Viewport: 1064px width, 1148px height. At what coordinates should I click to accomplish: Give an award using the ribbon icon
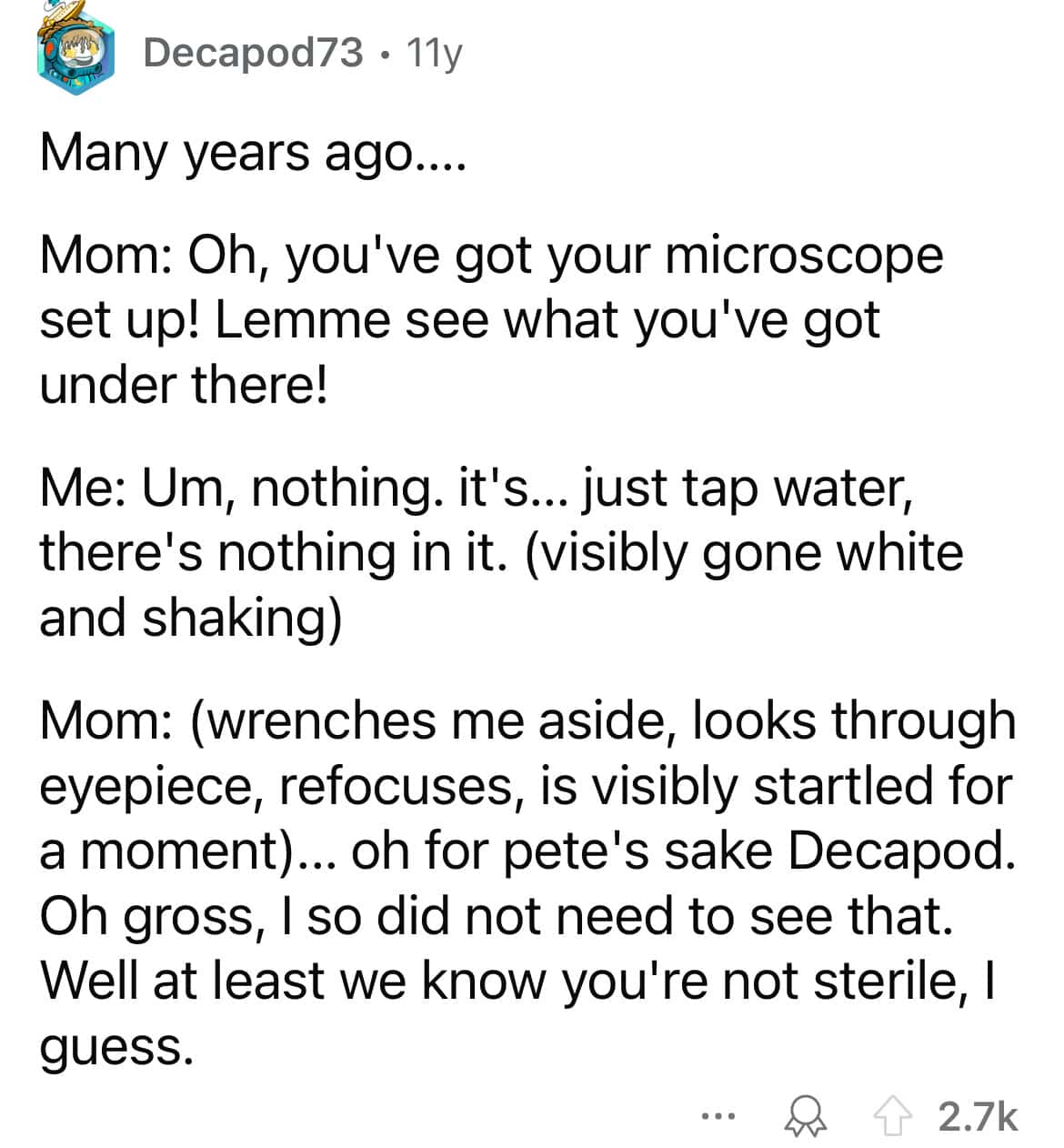click(808, 1115)
